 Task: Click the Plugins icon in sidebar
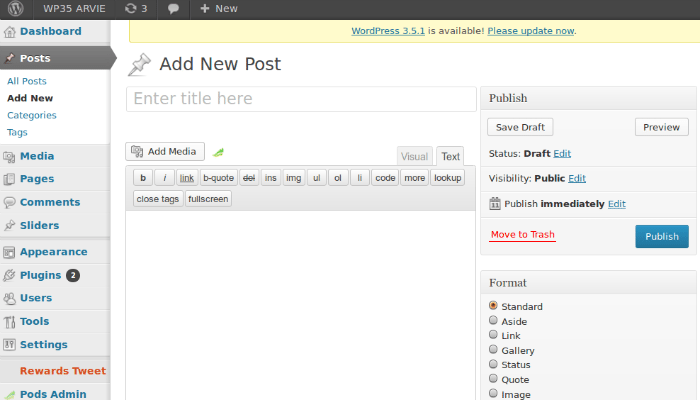coord(10,275)
